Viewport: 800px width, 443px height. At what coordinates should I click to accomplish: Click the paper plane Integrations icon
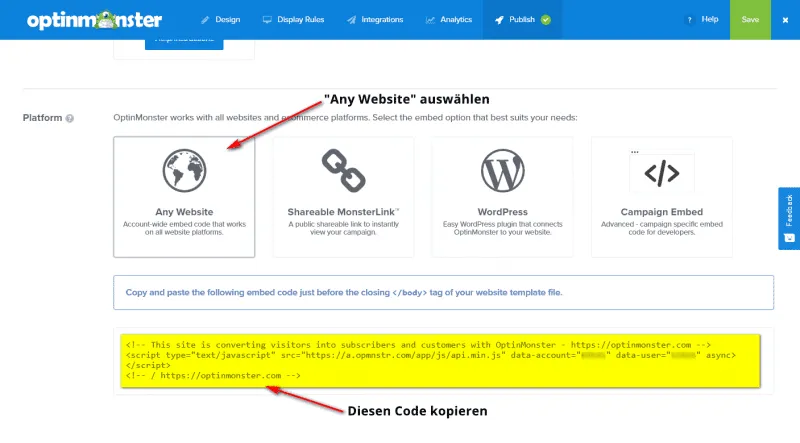point(352,20)
